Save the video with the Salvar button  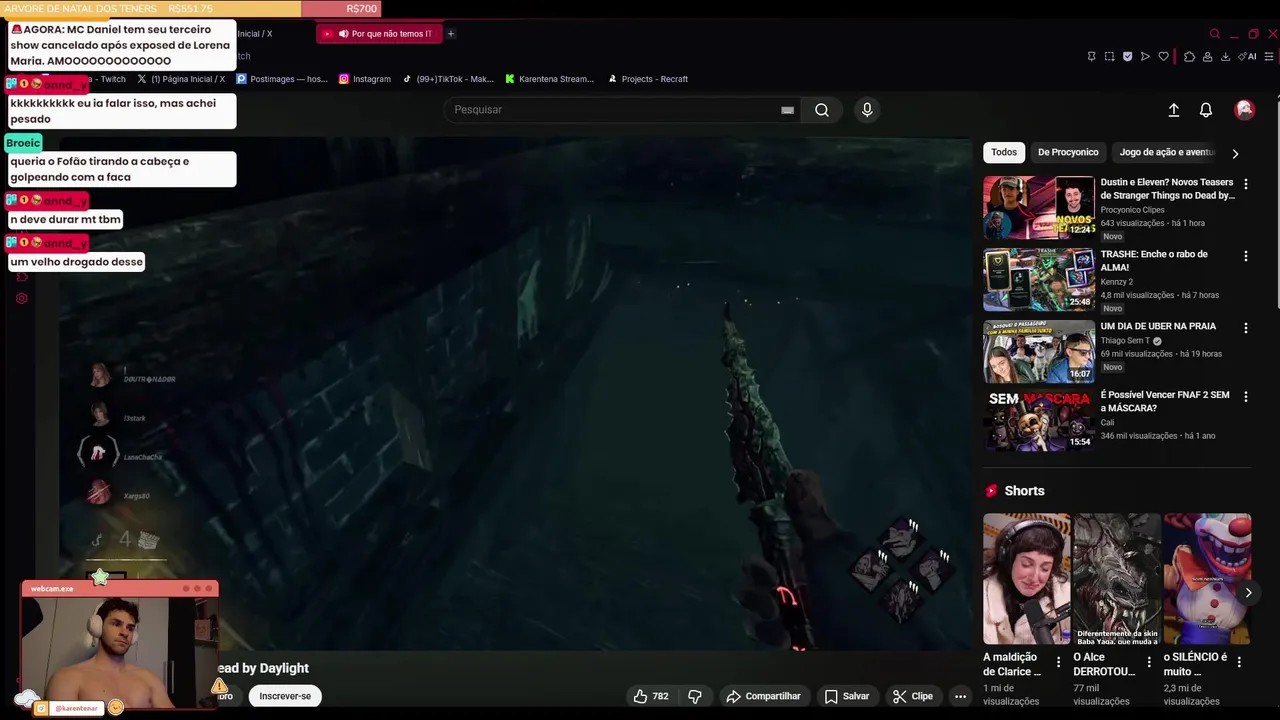tap(846, 696)
